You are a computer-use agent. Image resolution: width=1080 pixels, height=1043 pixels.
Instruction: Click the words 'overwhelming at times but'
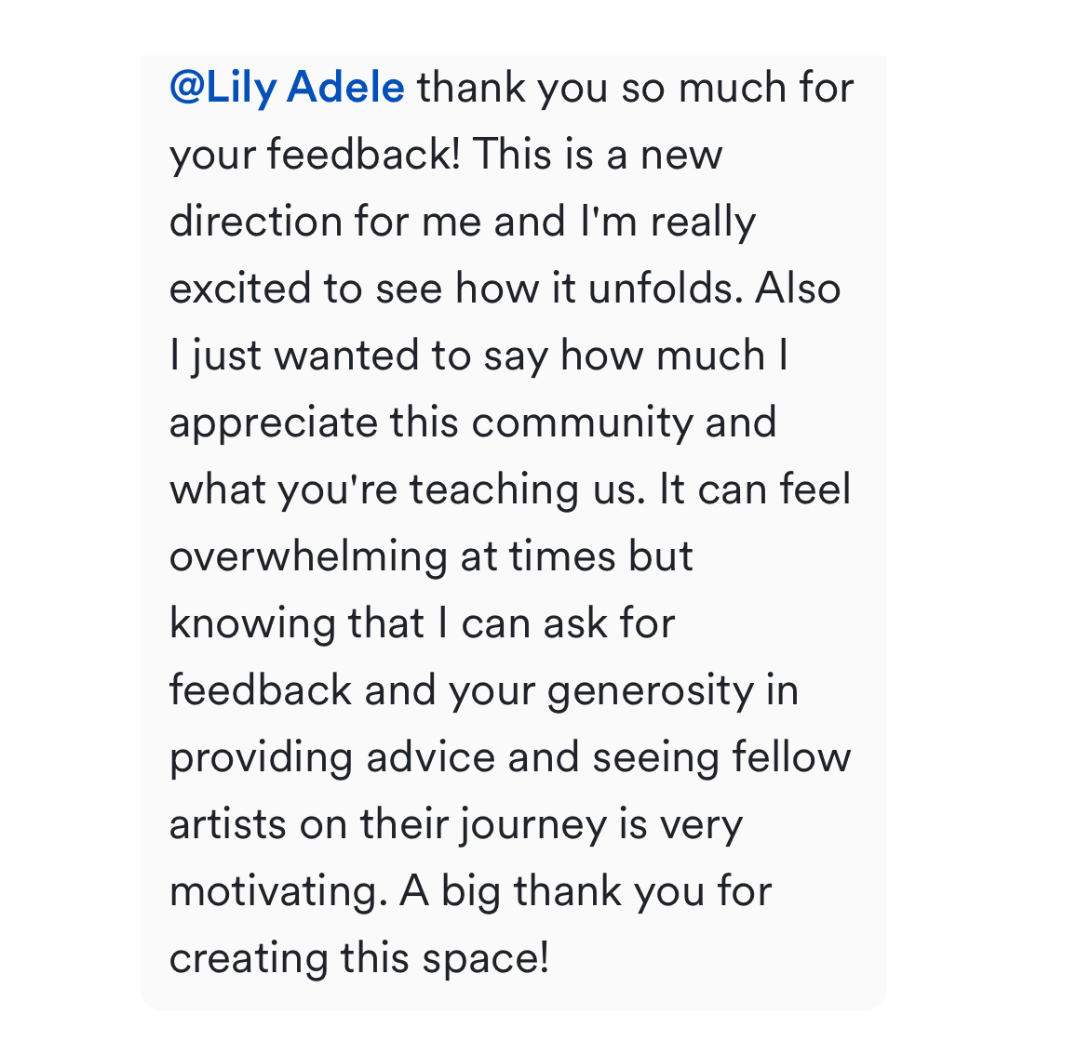coord(431,556)
